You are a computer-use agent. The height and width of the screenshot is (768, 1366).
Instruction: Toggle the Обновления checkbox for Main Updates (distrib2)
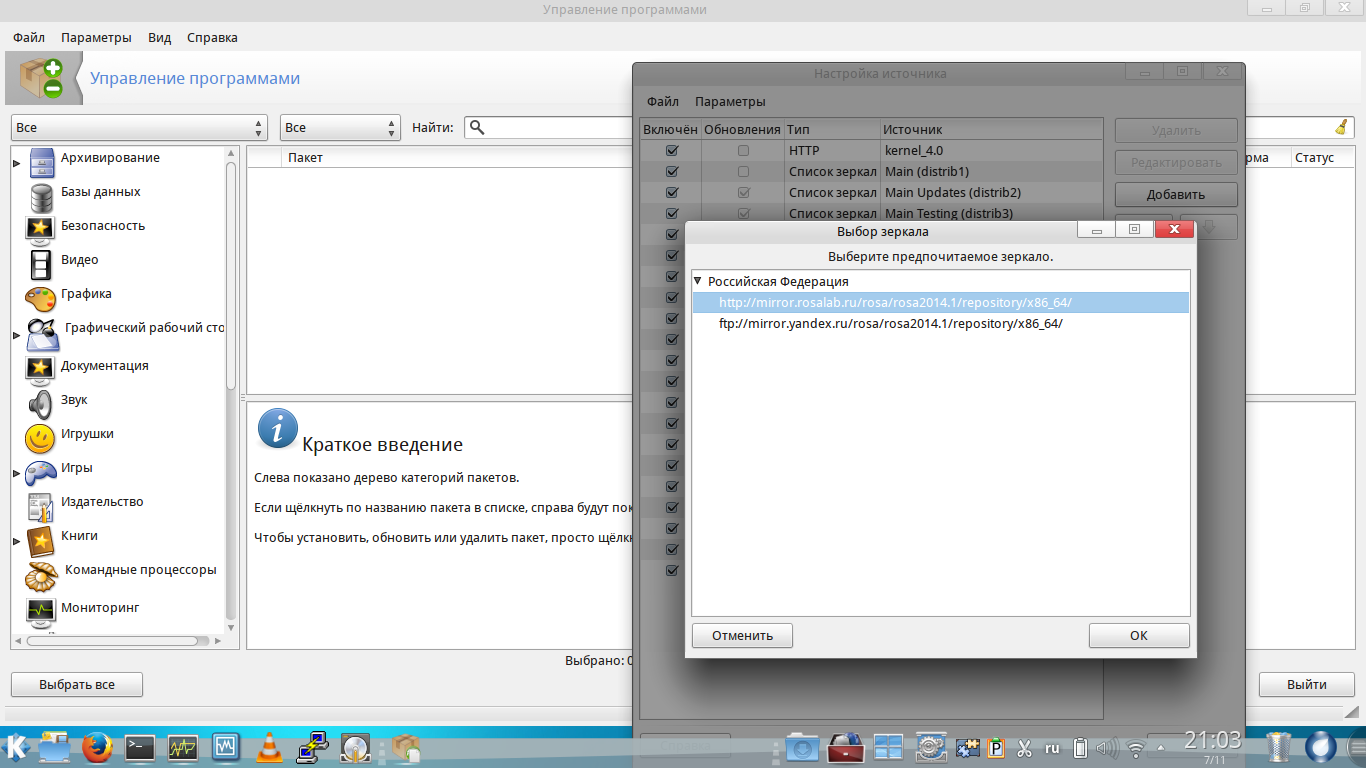tap(743, 192)
